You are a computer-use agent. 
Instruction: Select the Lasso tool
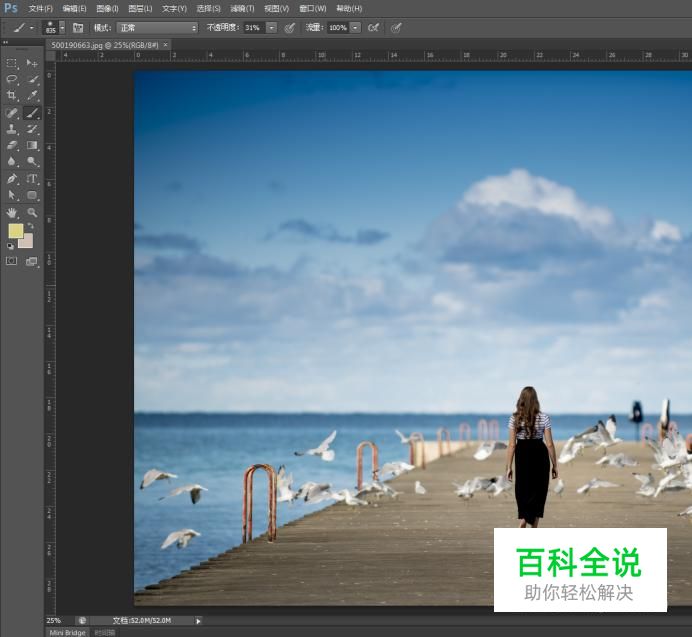(12, 79)
